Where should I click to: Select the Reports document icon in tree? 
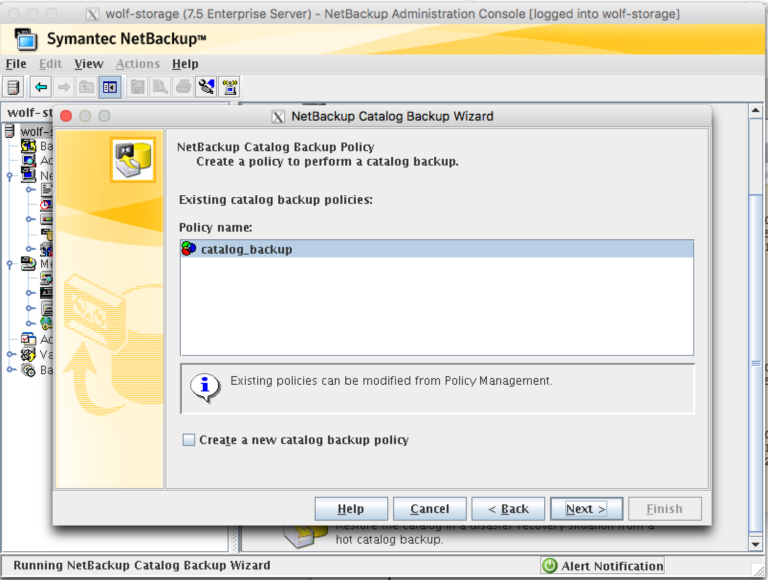coord(47,190)
